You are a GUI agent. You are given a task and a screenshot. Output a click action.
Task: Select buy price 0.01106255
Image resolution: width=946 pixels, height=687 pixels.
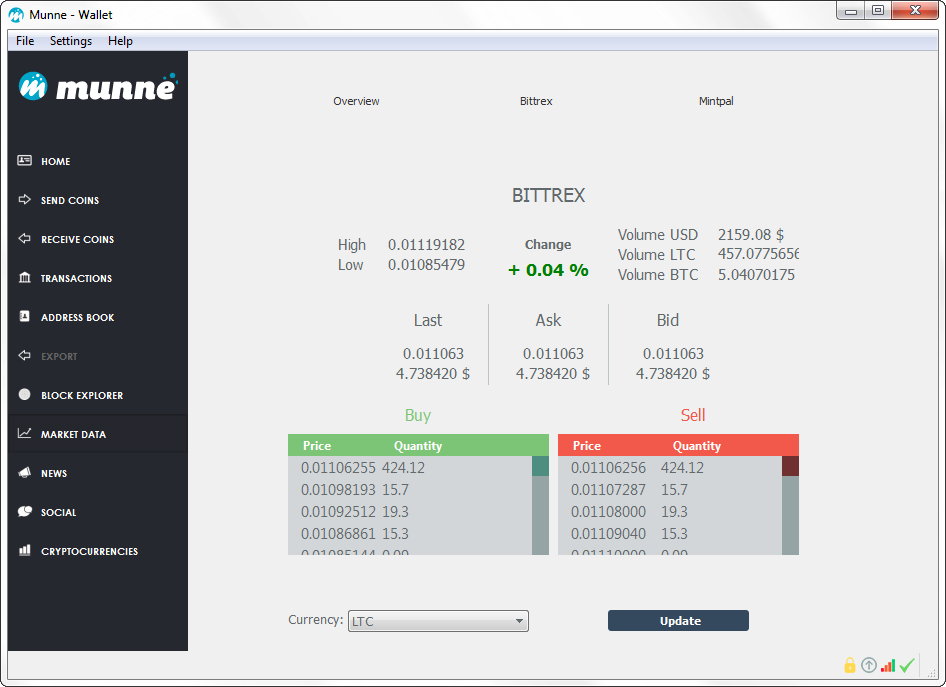(338, 467)
